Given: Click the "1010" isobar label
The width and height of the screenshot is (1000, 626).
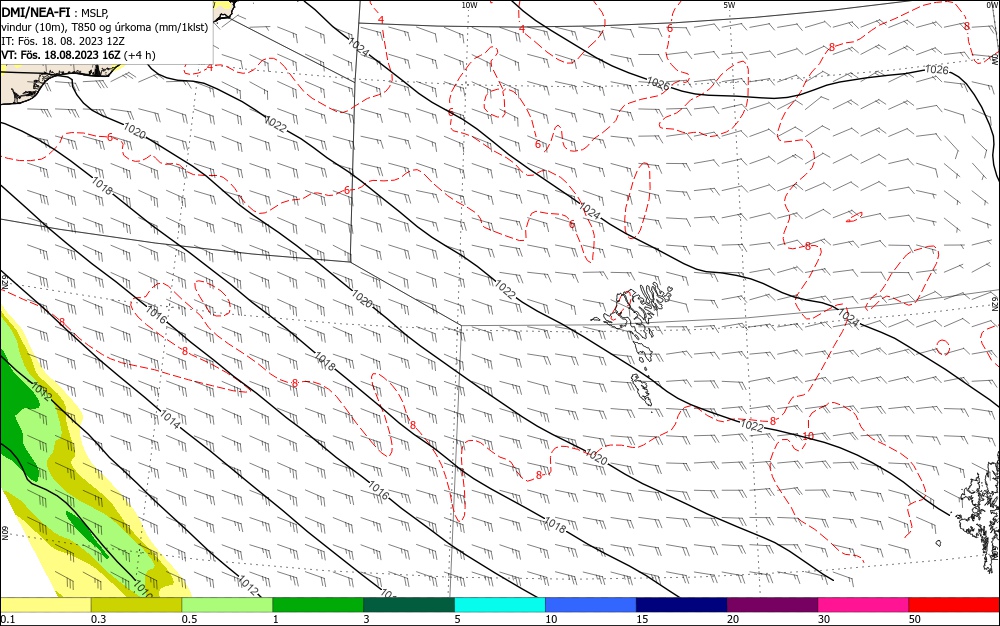Looking at the screenshot, I should click(142, 588).
